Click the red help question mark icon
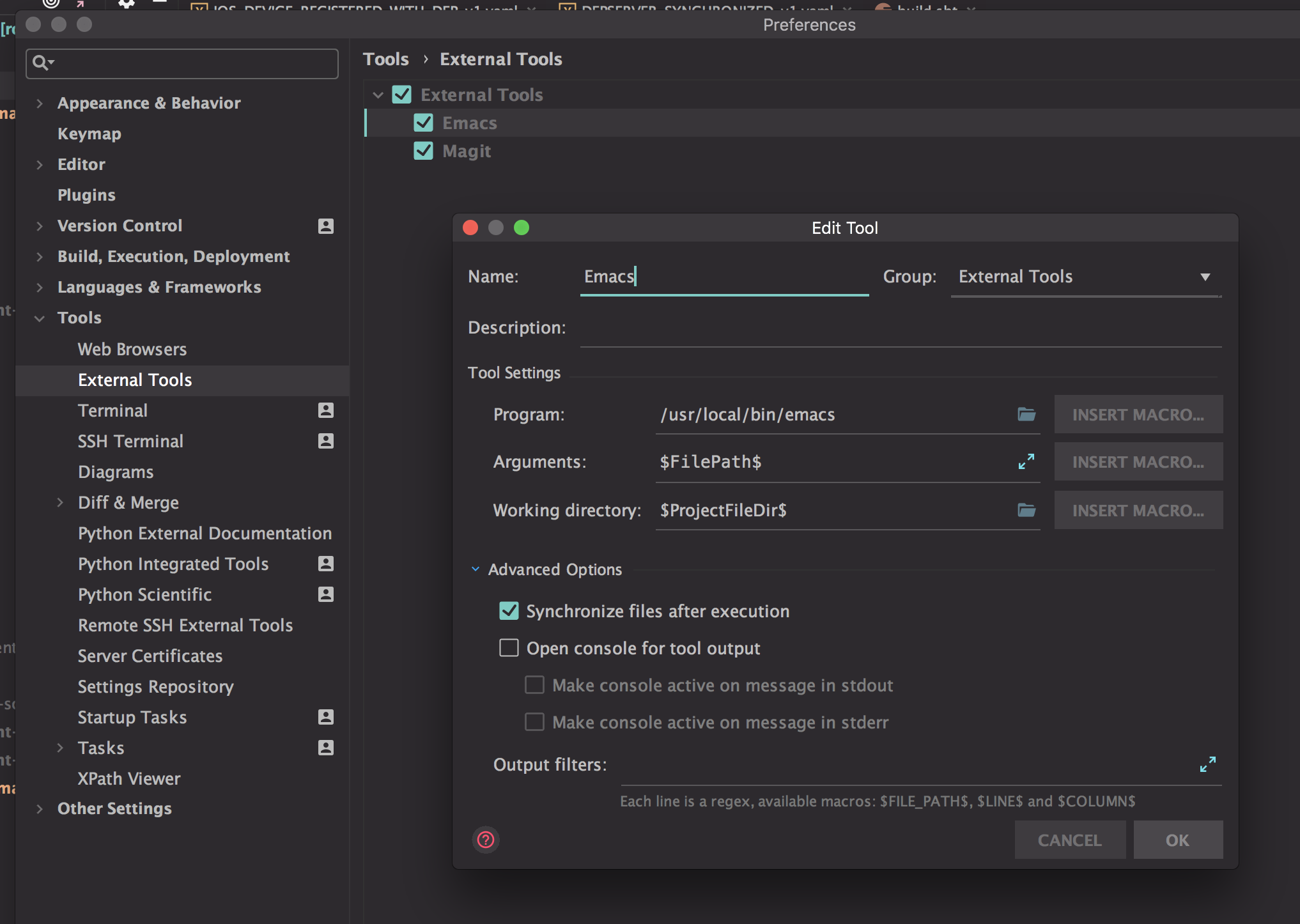The image size is (1300, 924). click(486, 840)
